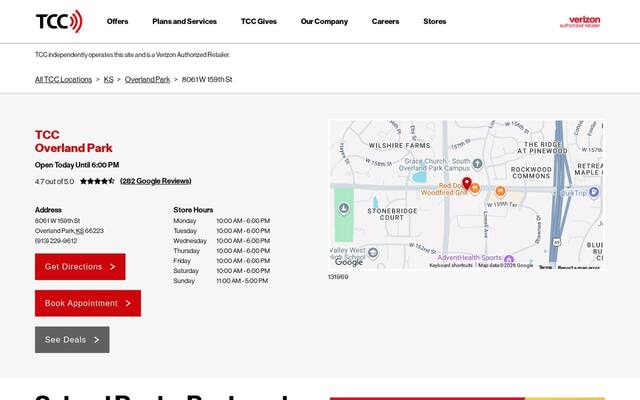Screen dimensions: 640x400
Task: Open the TCC Gives menu
Action: pos(259,21)
